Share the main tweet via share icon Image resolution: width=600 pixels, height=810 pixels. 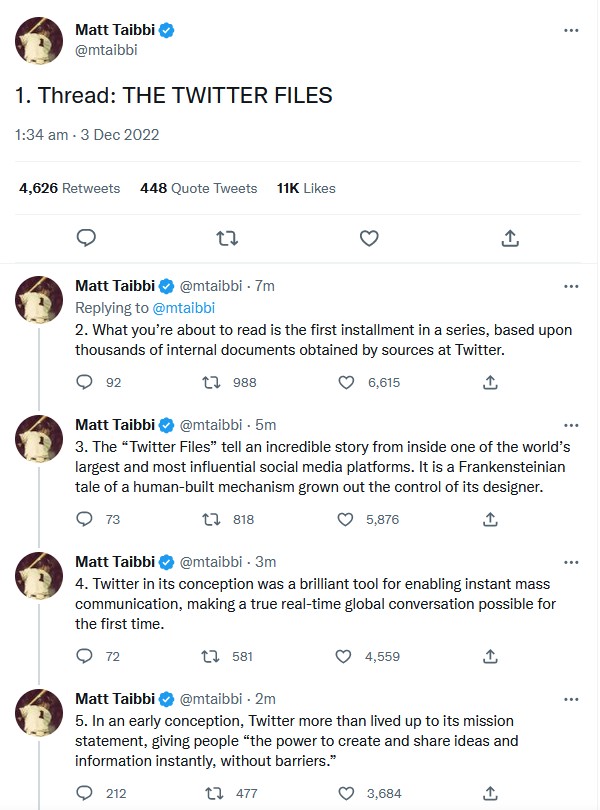tap(510, 238)
